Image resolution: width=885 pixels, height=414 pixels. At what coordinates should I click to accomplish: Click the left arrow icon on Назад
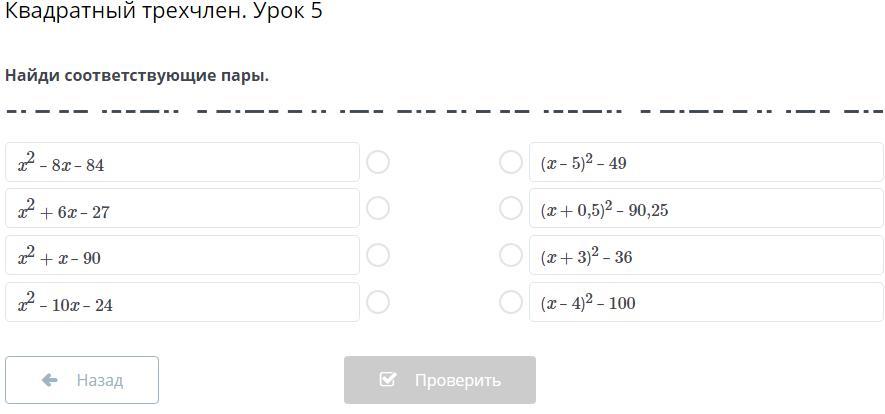click(49, 380)
